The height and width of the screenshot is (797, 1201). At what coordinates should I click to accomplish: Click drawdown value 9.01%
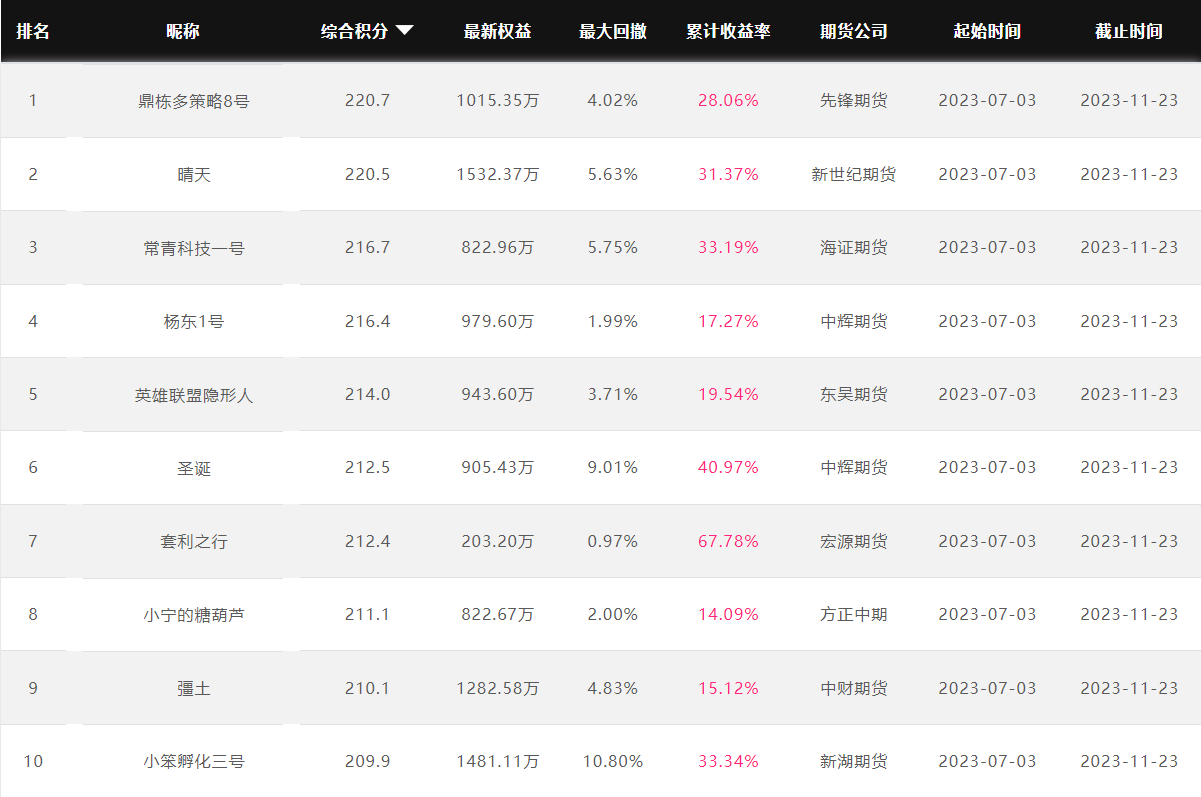coord(613,467)
